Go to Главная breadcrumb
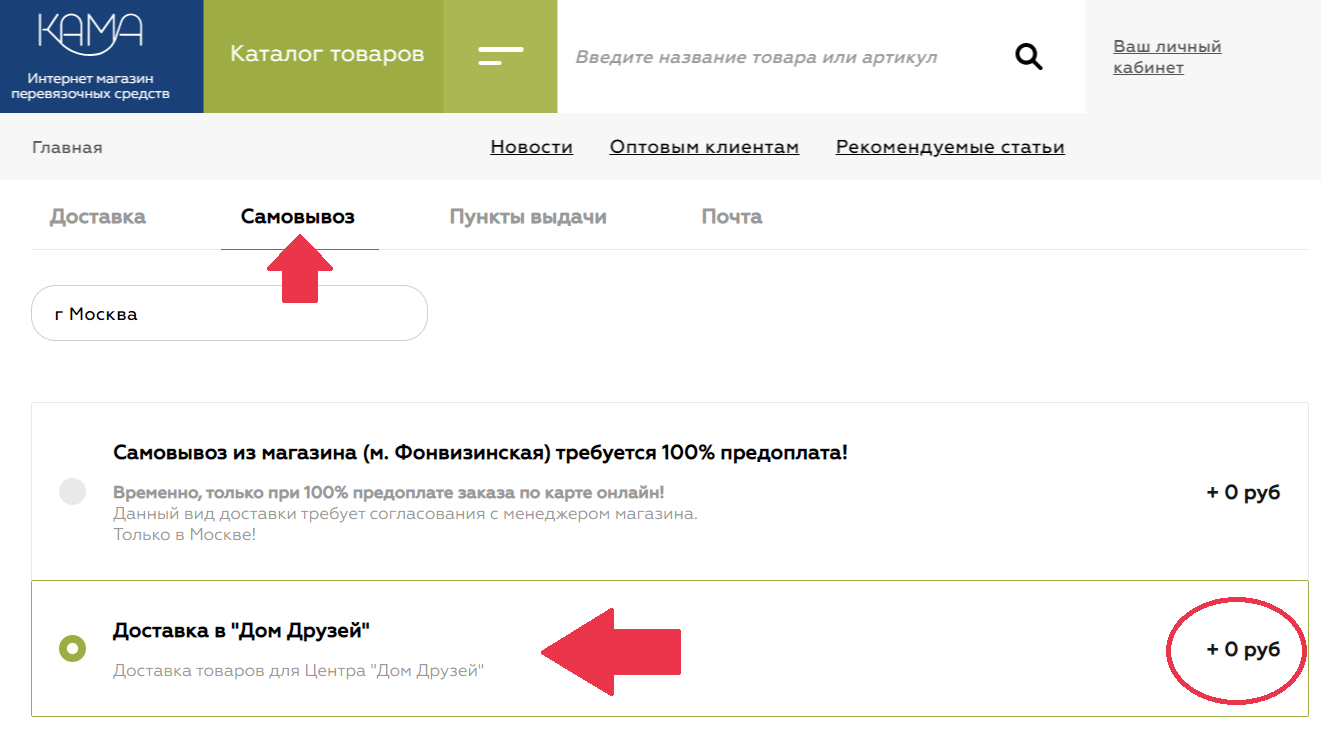Screen dimensions: 1321x731 [x=67, y=148]
